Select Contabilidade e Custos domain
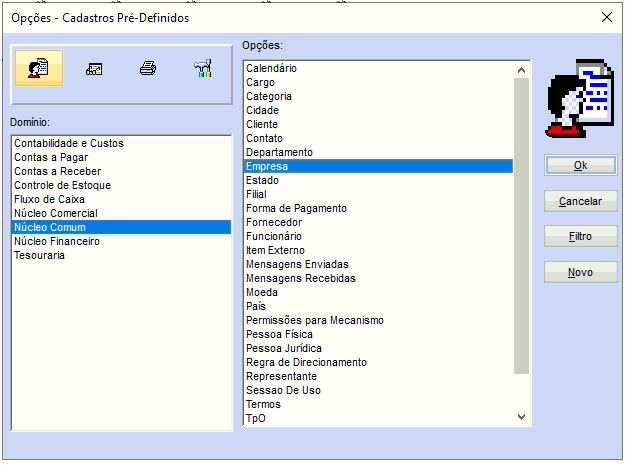This screenshot has height=465, width=626. 69,144
